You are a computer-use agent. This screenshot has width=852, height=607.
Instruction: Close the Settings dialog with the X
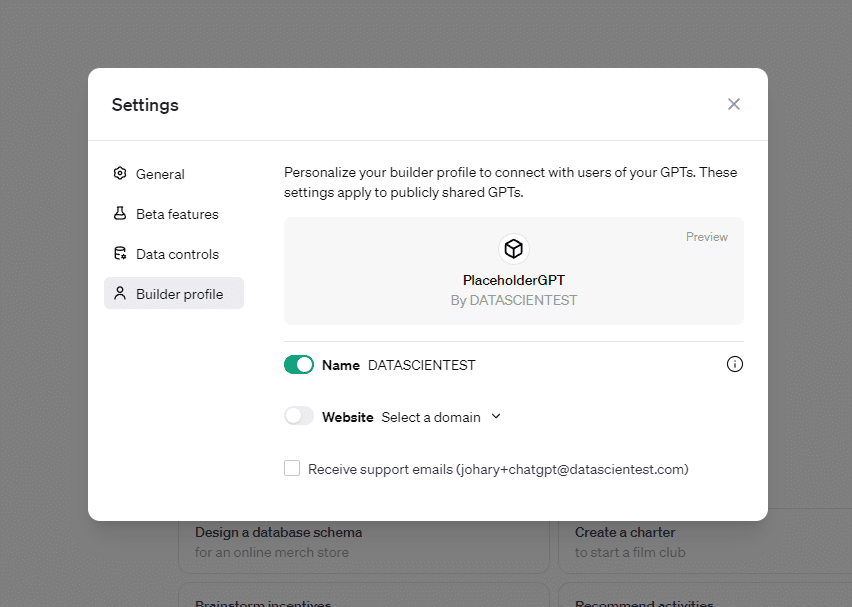[733, 104]
